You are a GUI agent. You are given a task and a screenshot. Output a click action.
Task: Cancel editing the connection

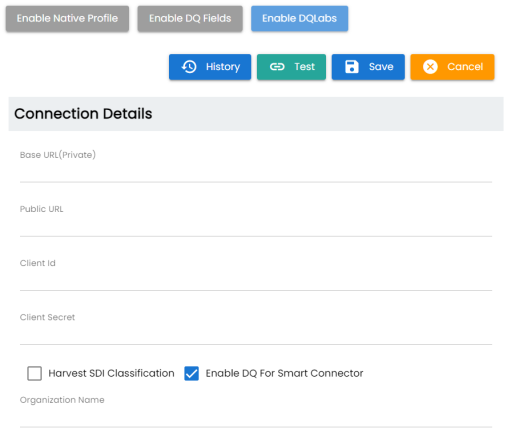coord(452,67)
